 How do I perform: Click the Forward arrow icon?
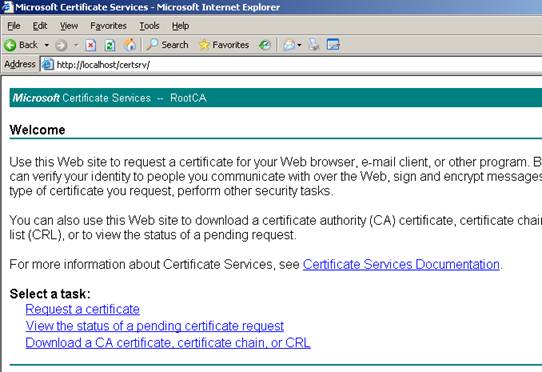click(x=61, y=45)
